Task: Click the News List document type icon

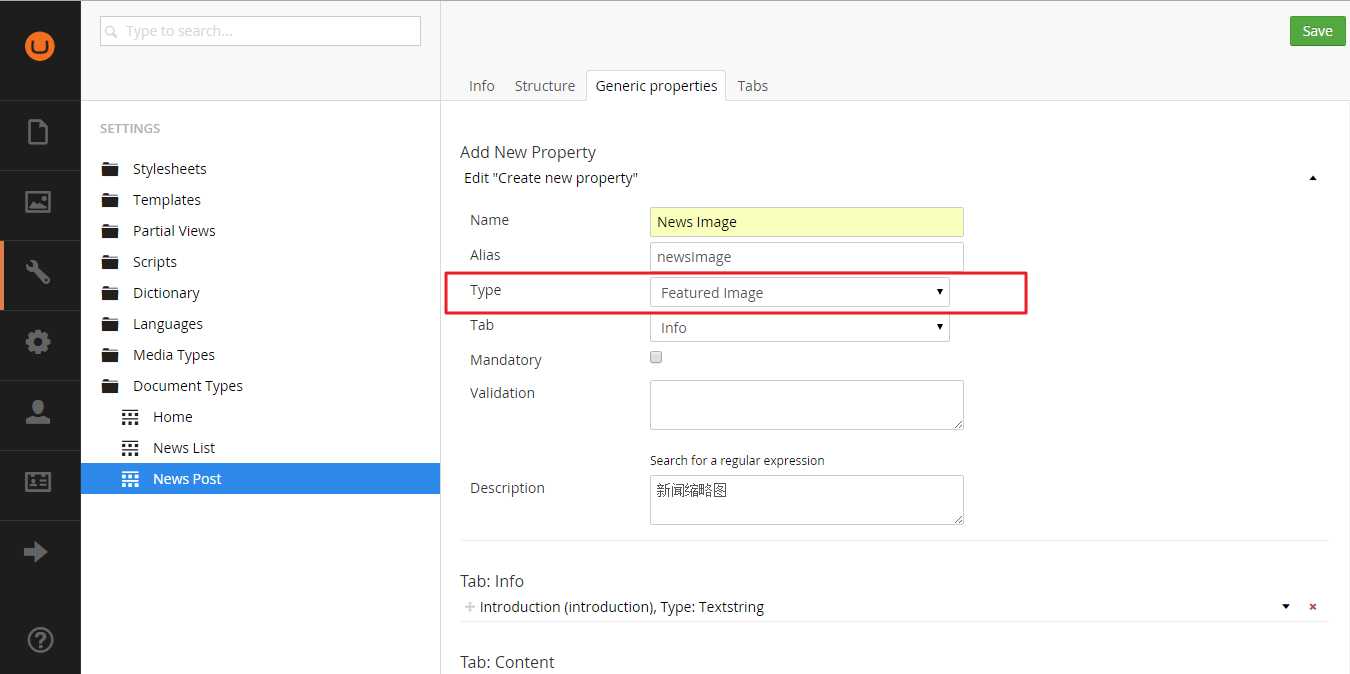Action: point(130,448)
